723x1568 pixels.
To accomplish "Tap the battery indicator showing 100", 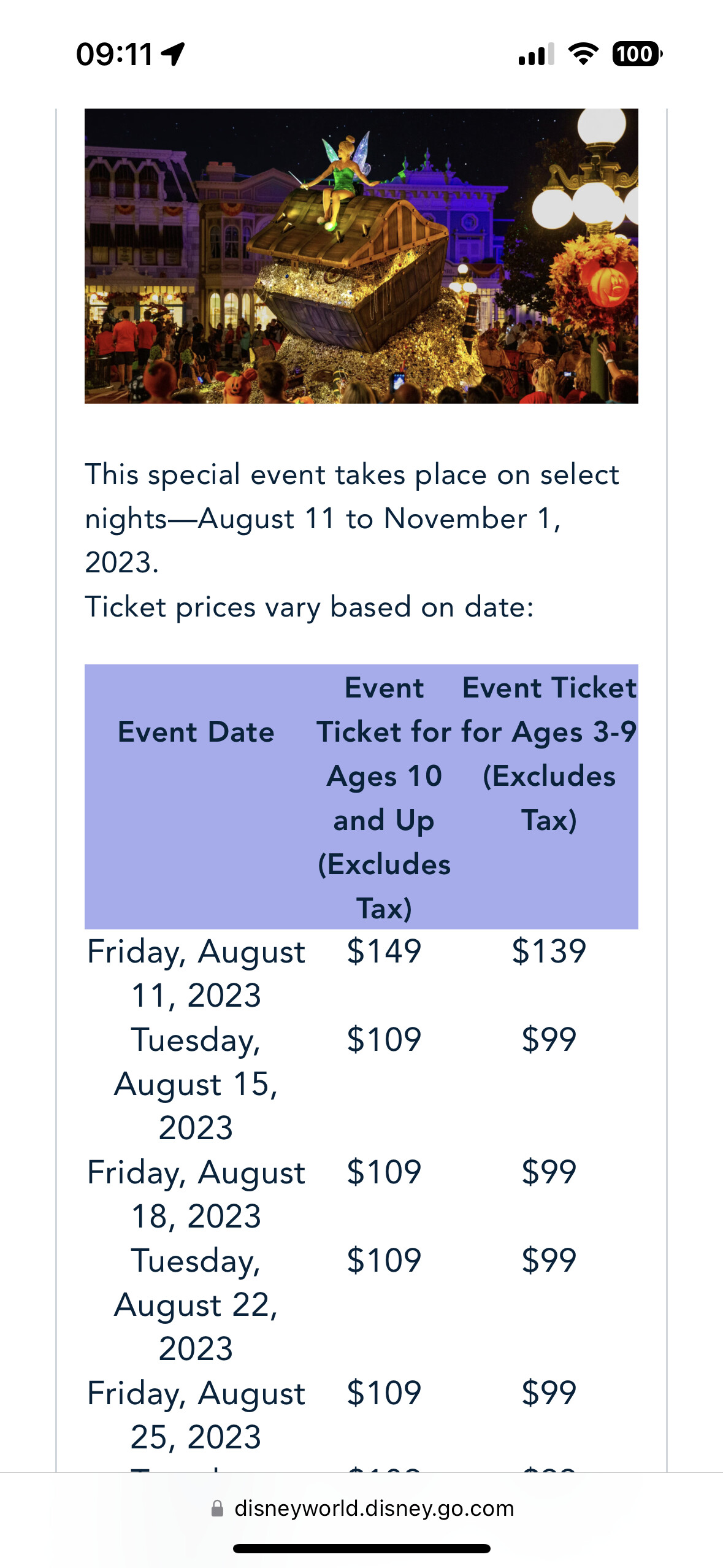I will 637,54.
